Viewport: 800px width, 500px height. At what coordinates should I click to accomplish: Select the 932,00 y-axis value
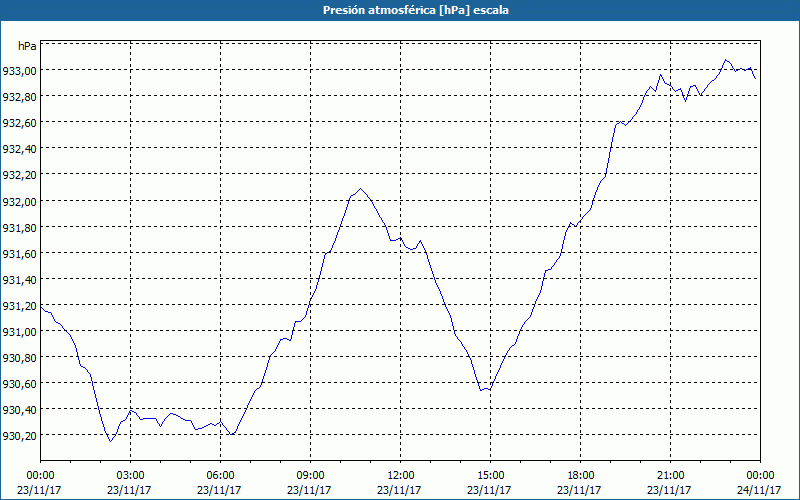point(19,201)
